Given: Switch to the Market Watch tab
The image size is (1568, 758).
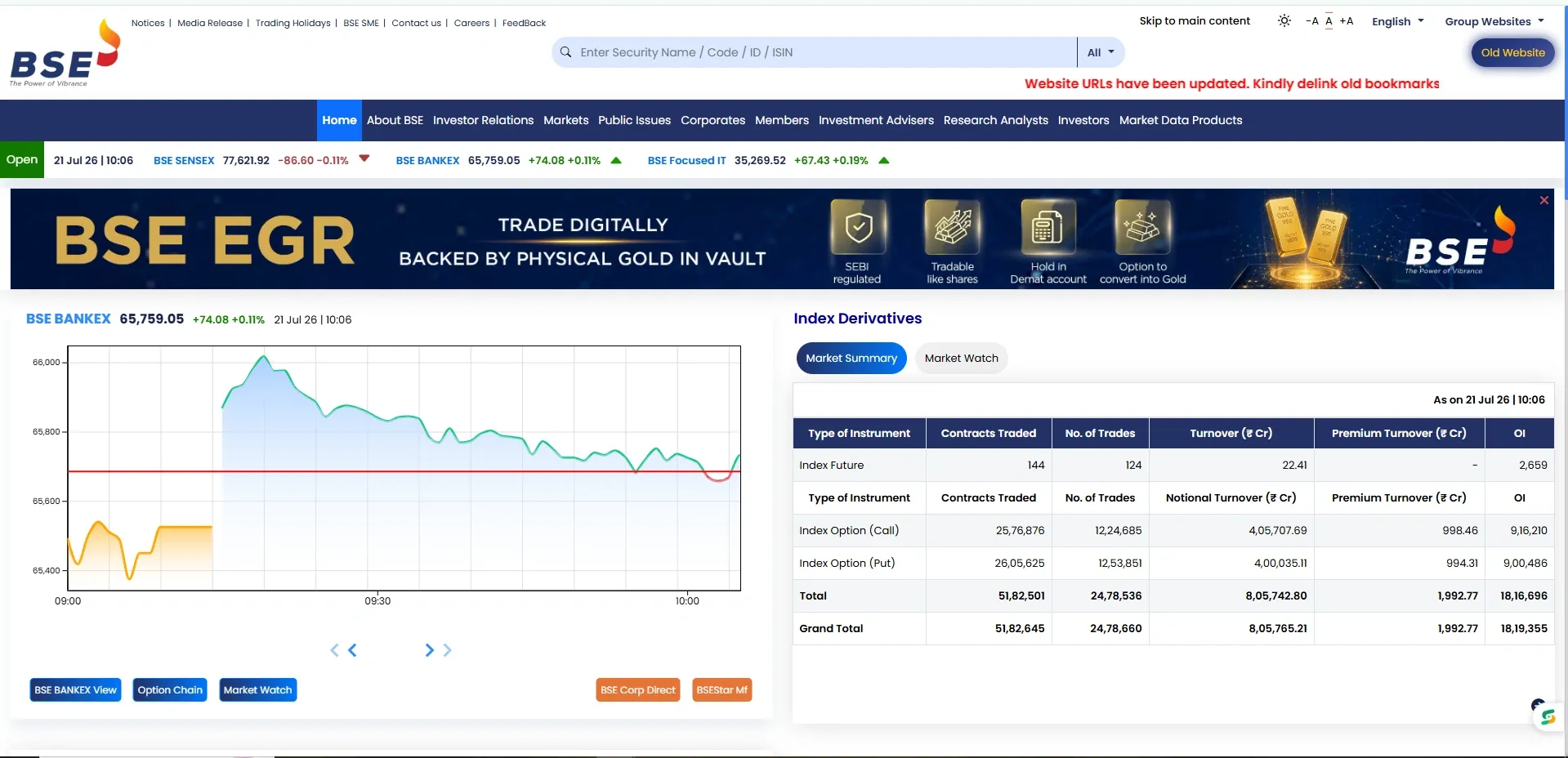Looking at the screenshot, I should tap(961, 359).
